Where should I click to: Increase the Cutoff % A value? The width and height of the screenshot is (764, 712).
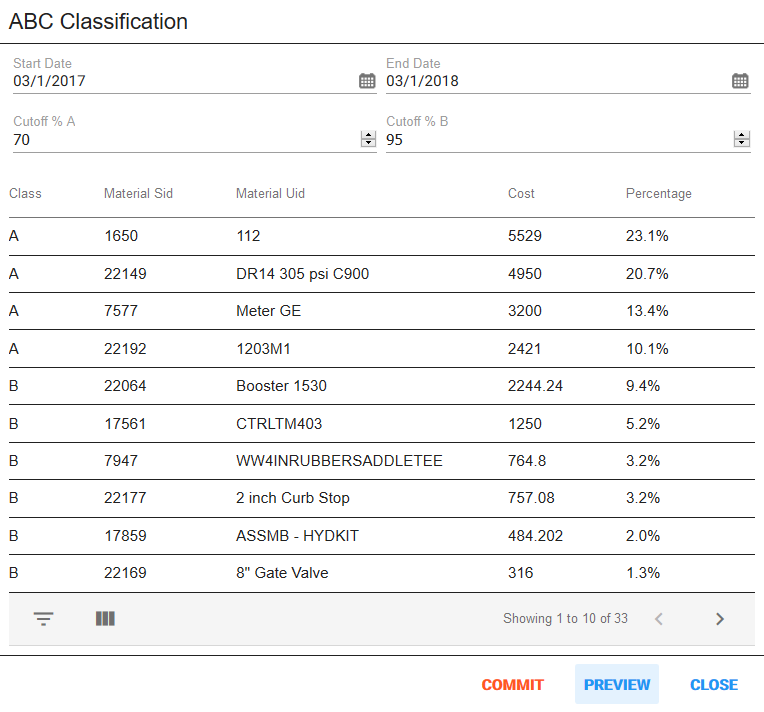(x=368, y=136)
